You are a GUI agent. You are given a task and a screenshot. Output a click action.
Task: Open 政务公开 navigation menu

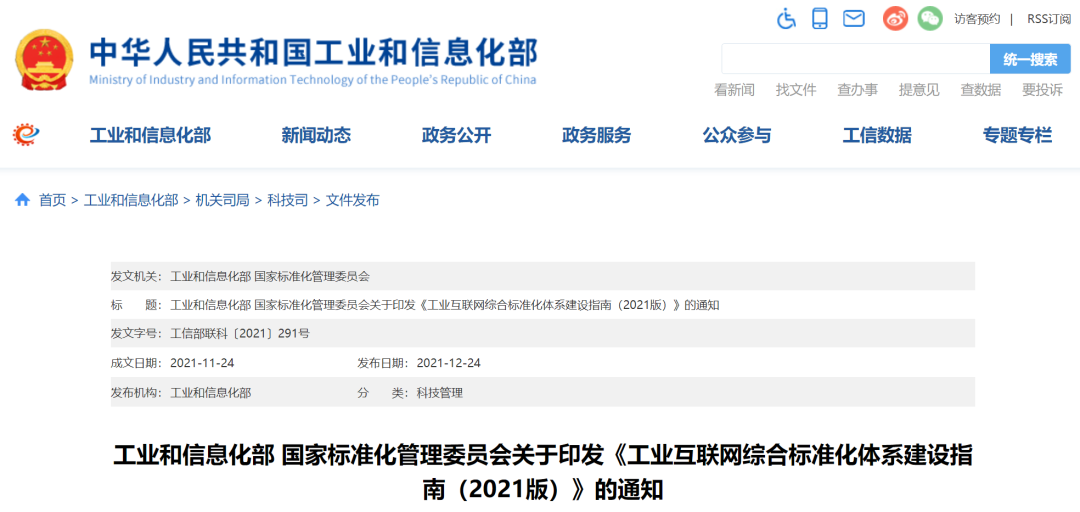(x=456, y=135)
